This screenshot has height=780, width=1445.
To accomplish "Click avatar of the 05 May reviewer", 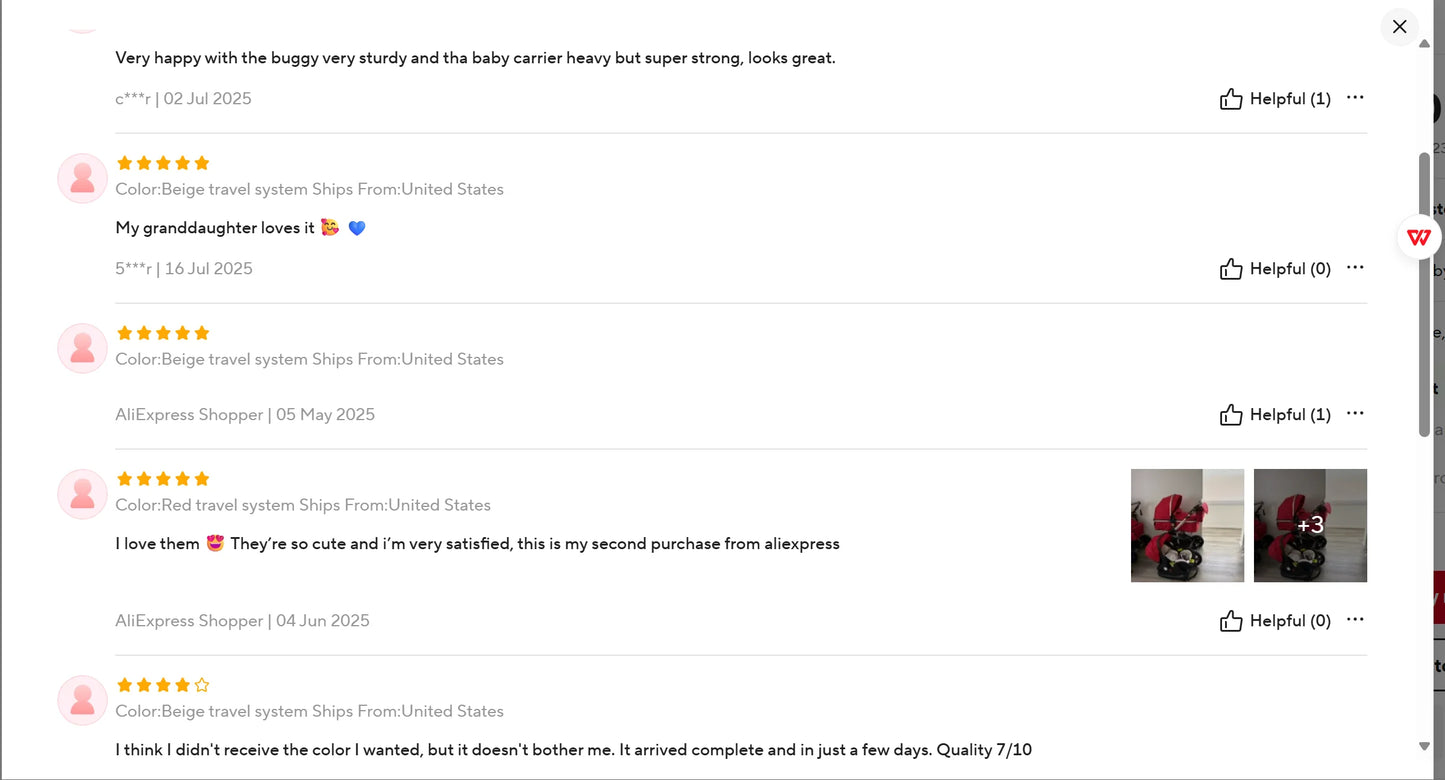I will [x=82, y=349].
